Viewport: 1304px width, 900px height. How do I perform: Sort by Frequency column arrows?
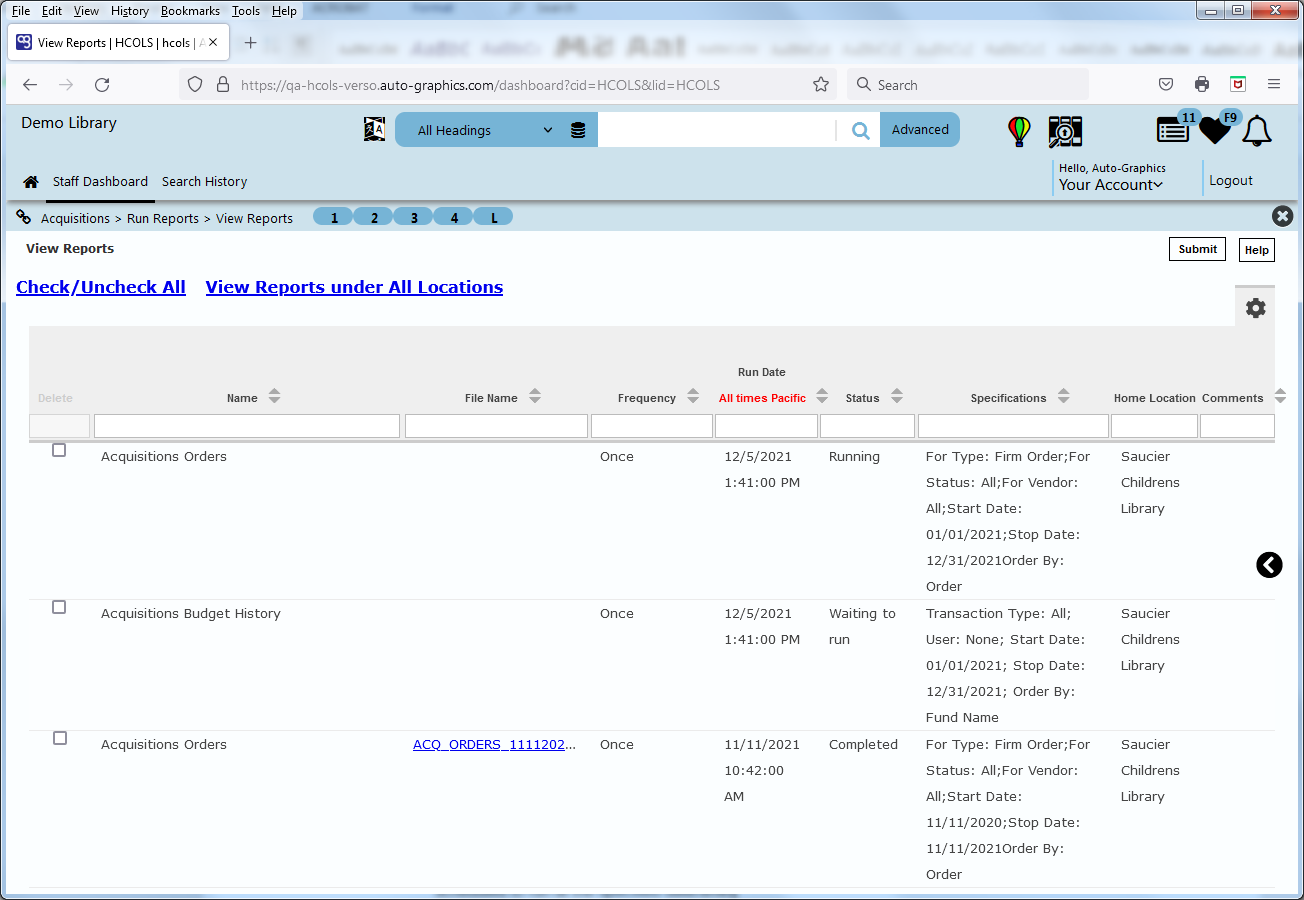(693, 397)
